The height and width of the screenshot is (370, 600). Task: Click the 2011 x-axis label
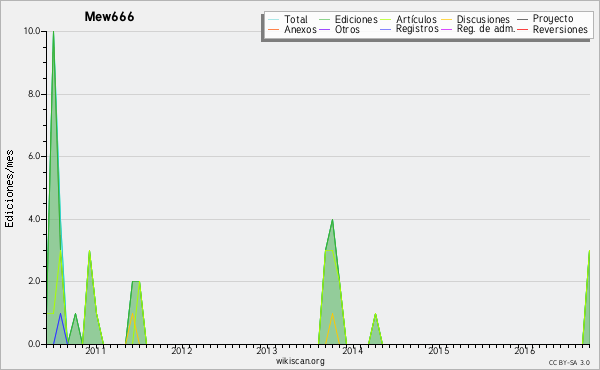coord(95,350)
